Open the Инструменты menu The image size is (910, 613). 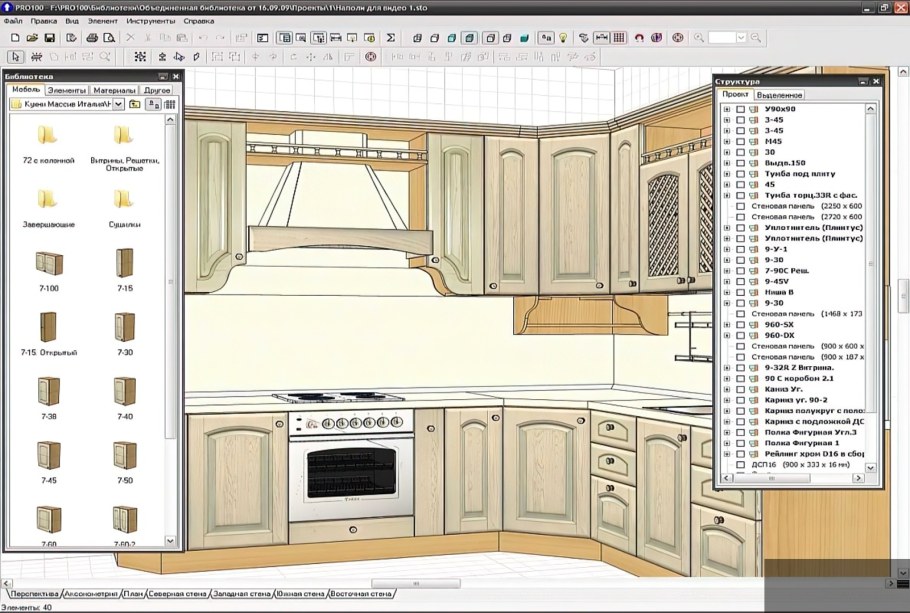[x=150, y=20]
